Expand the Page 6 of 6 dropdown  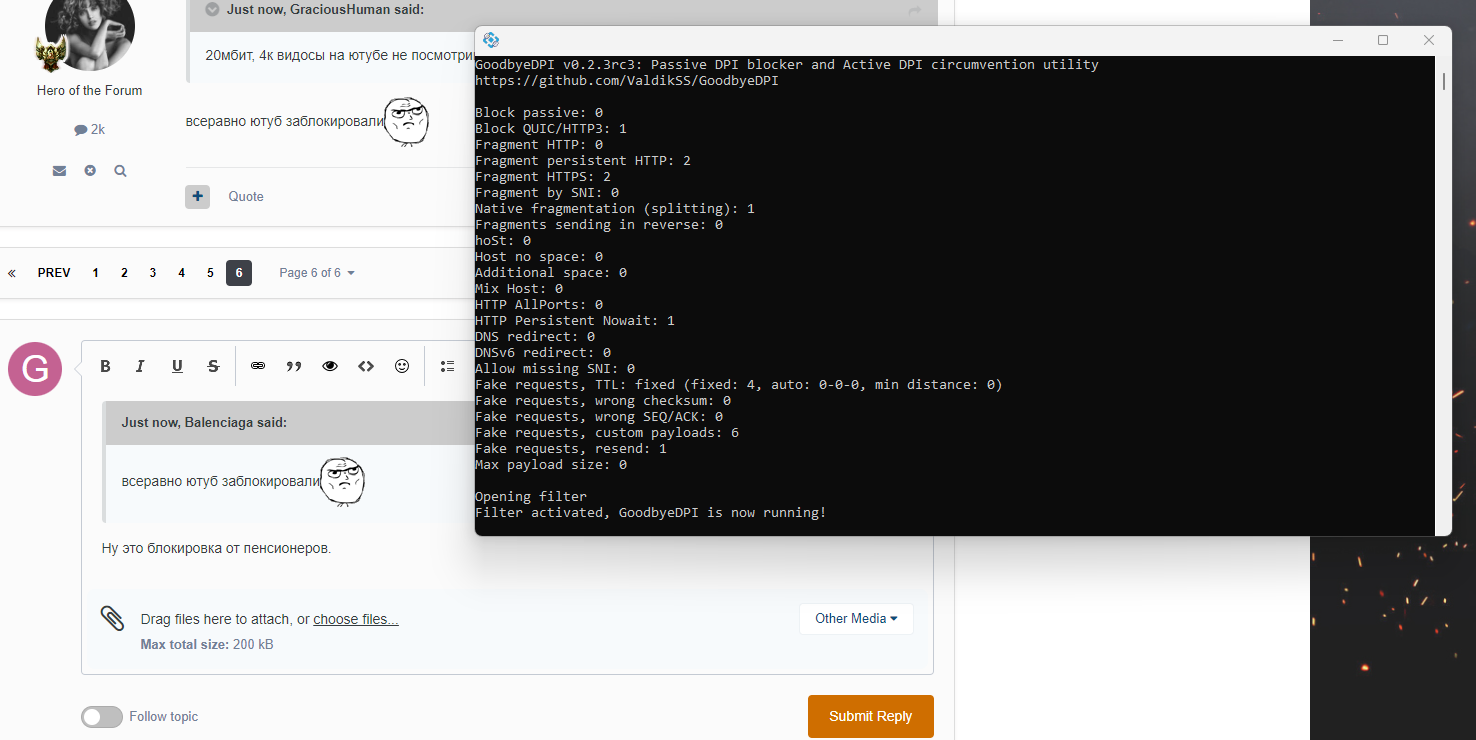pyautogui.click(x=317, y=273)
